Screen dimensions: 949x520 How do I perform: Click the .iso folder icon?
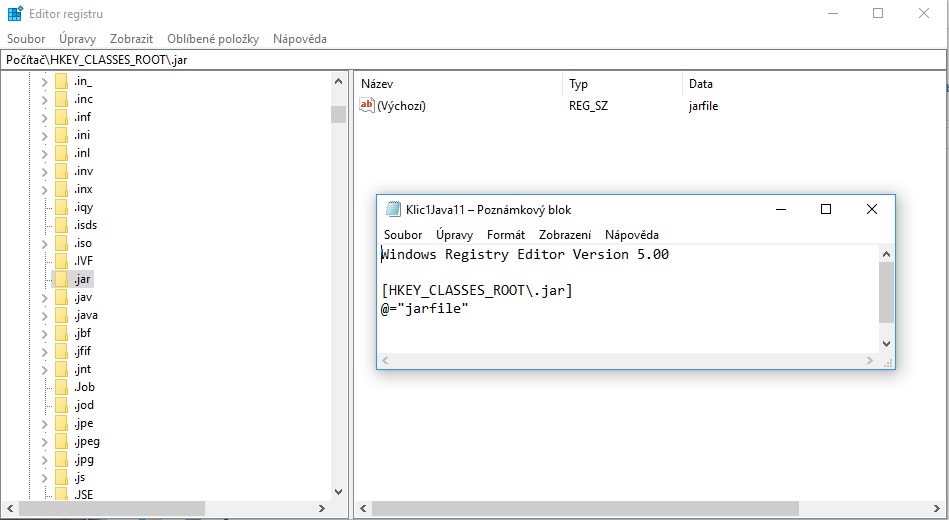[x=61, y=243]
